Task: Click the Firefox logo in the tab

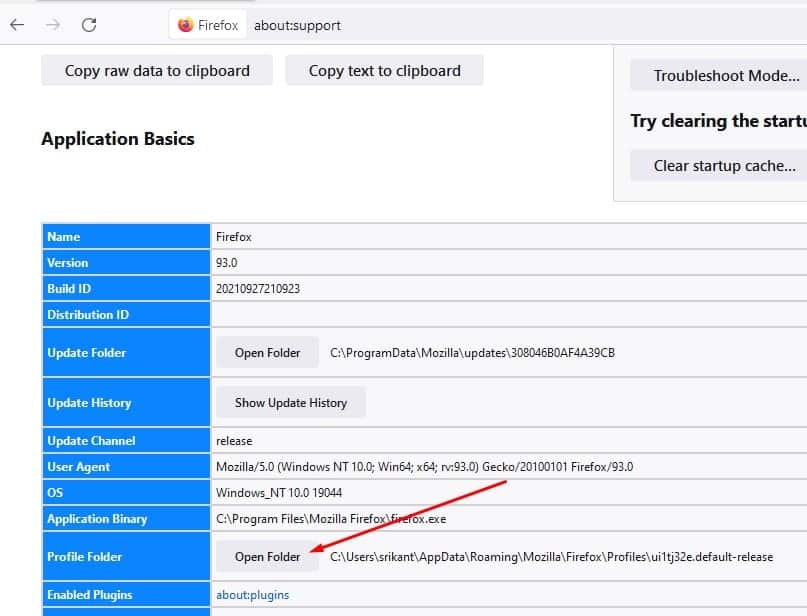Action: pyautogui.click(x=183, y=24)
